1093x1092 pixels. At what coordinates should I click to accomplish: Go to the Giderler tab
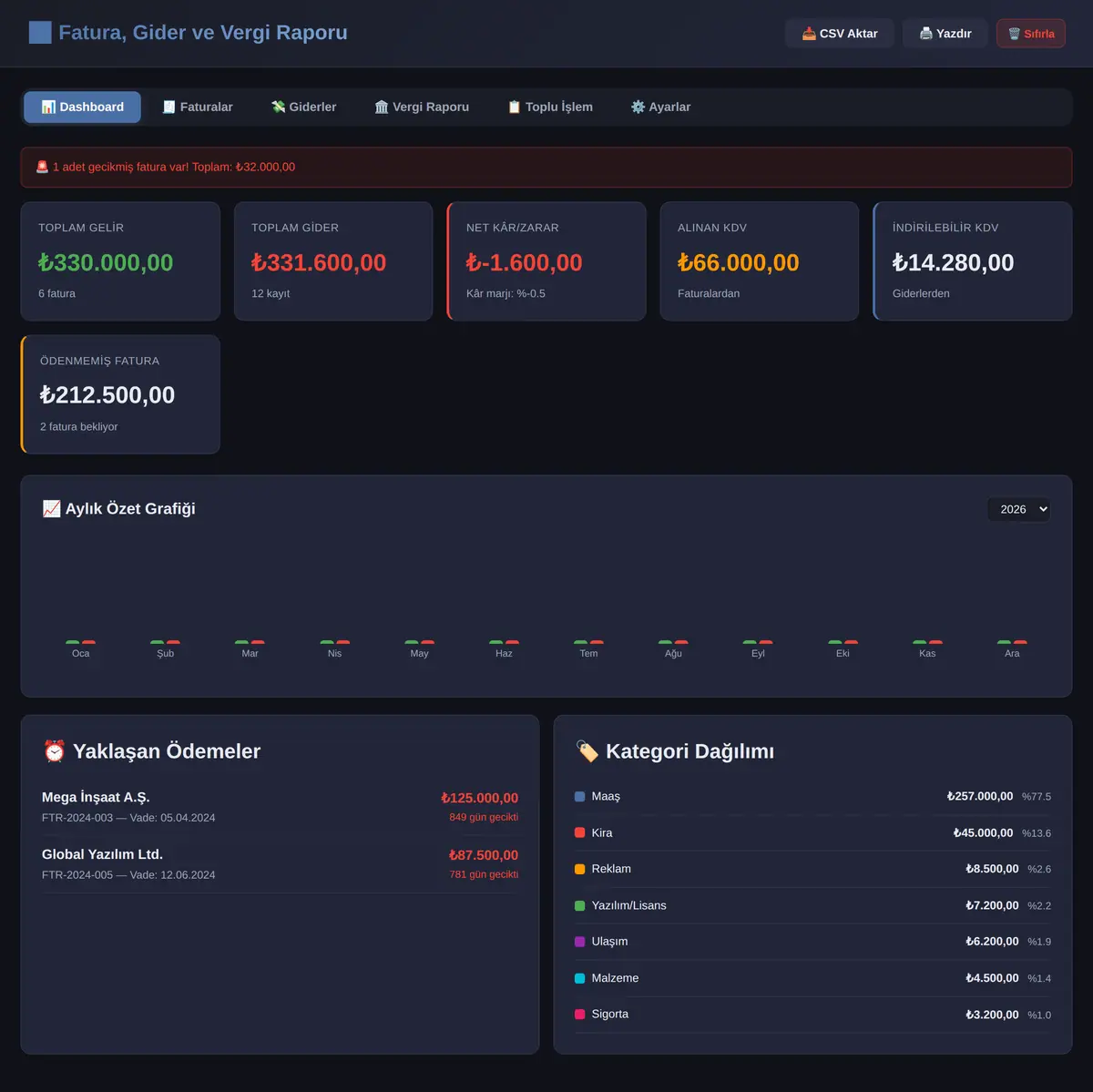(304, 107)
